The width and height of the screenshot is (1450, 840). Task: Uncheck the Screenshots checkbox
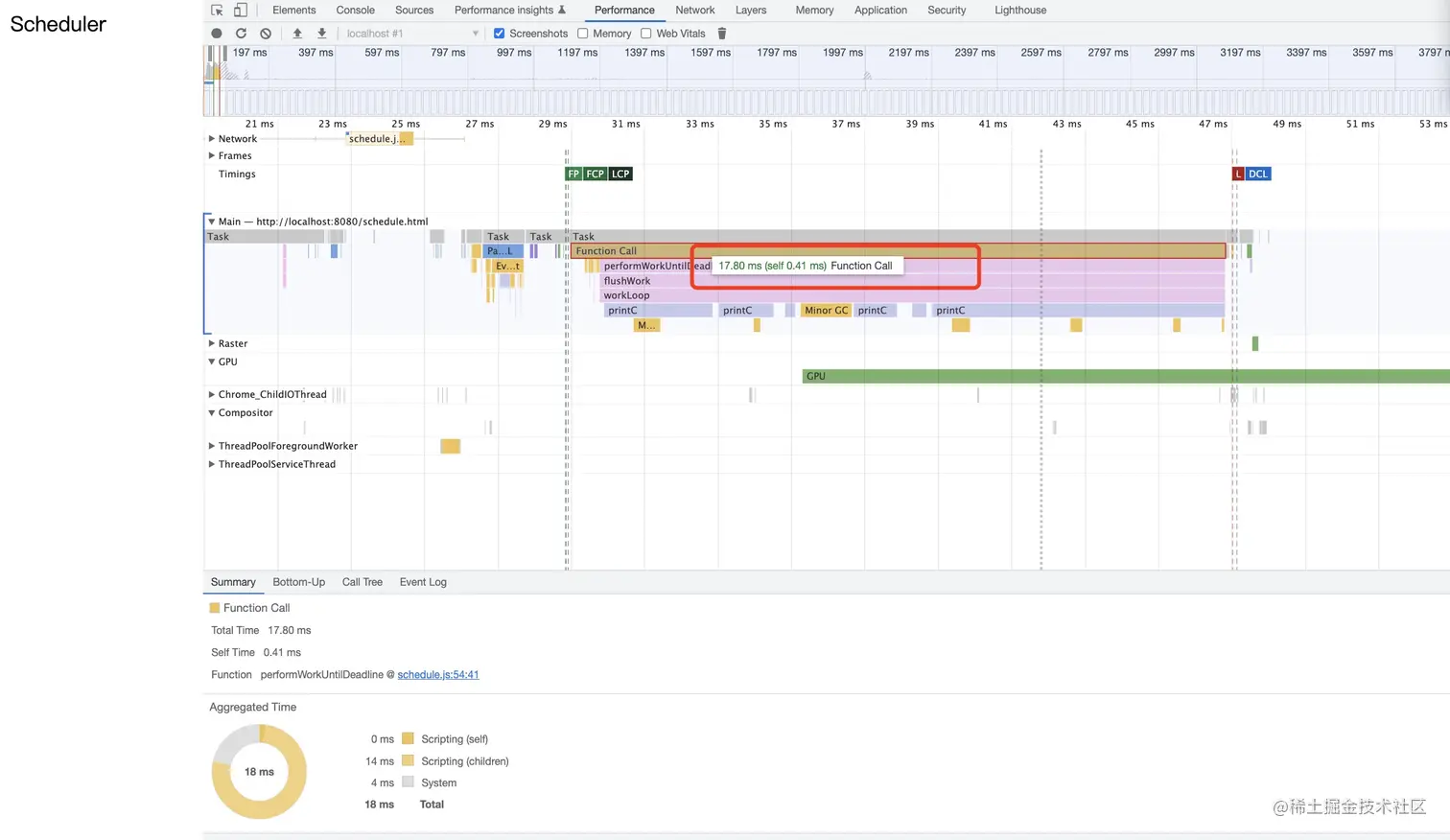pyautogui.click(x=500, y=33)
